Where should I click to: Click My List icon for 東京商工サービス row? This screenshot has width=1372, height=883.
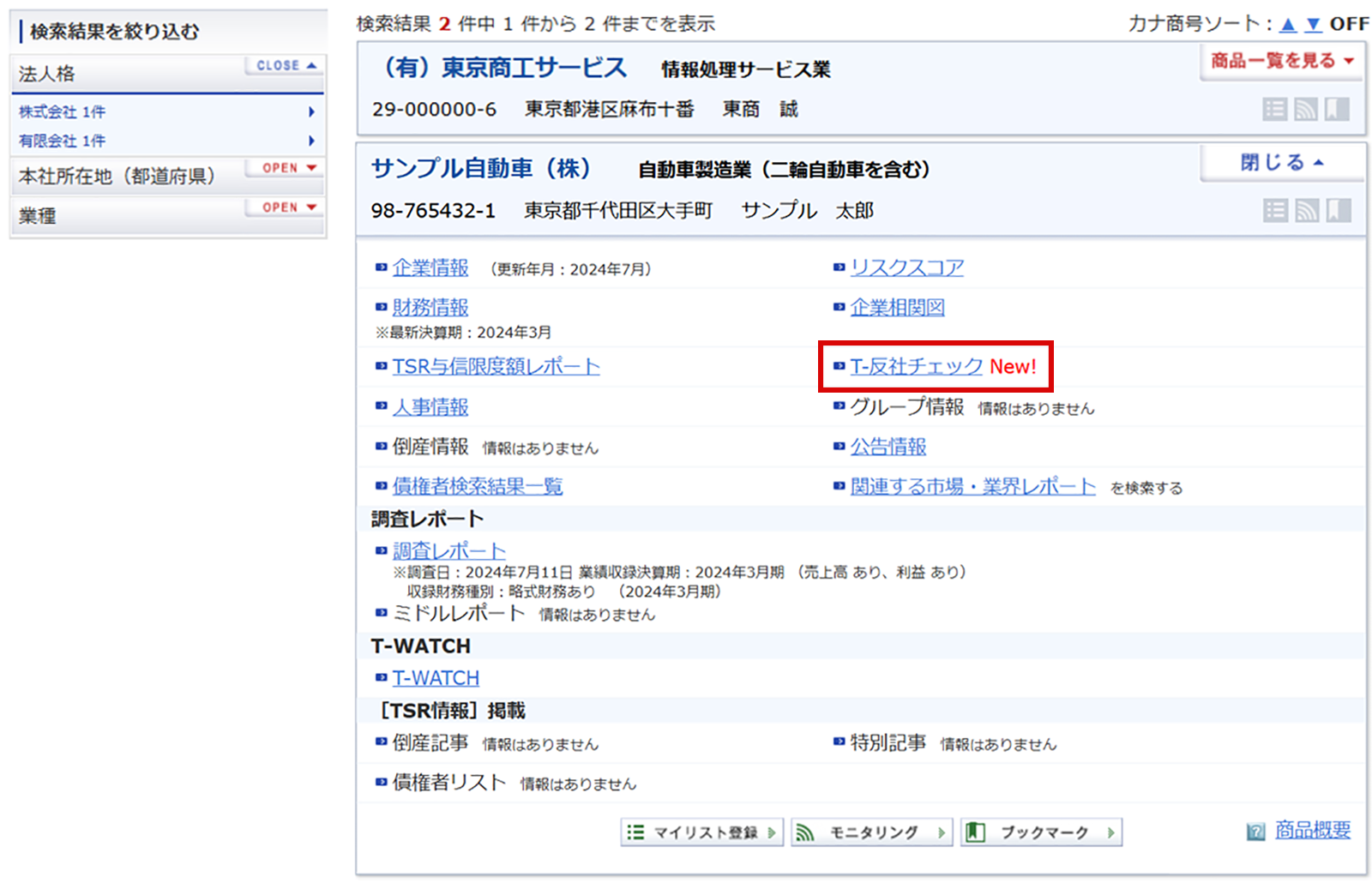point(1275,109)
